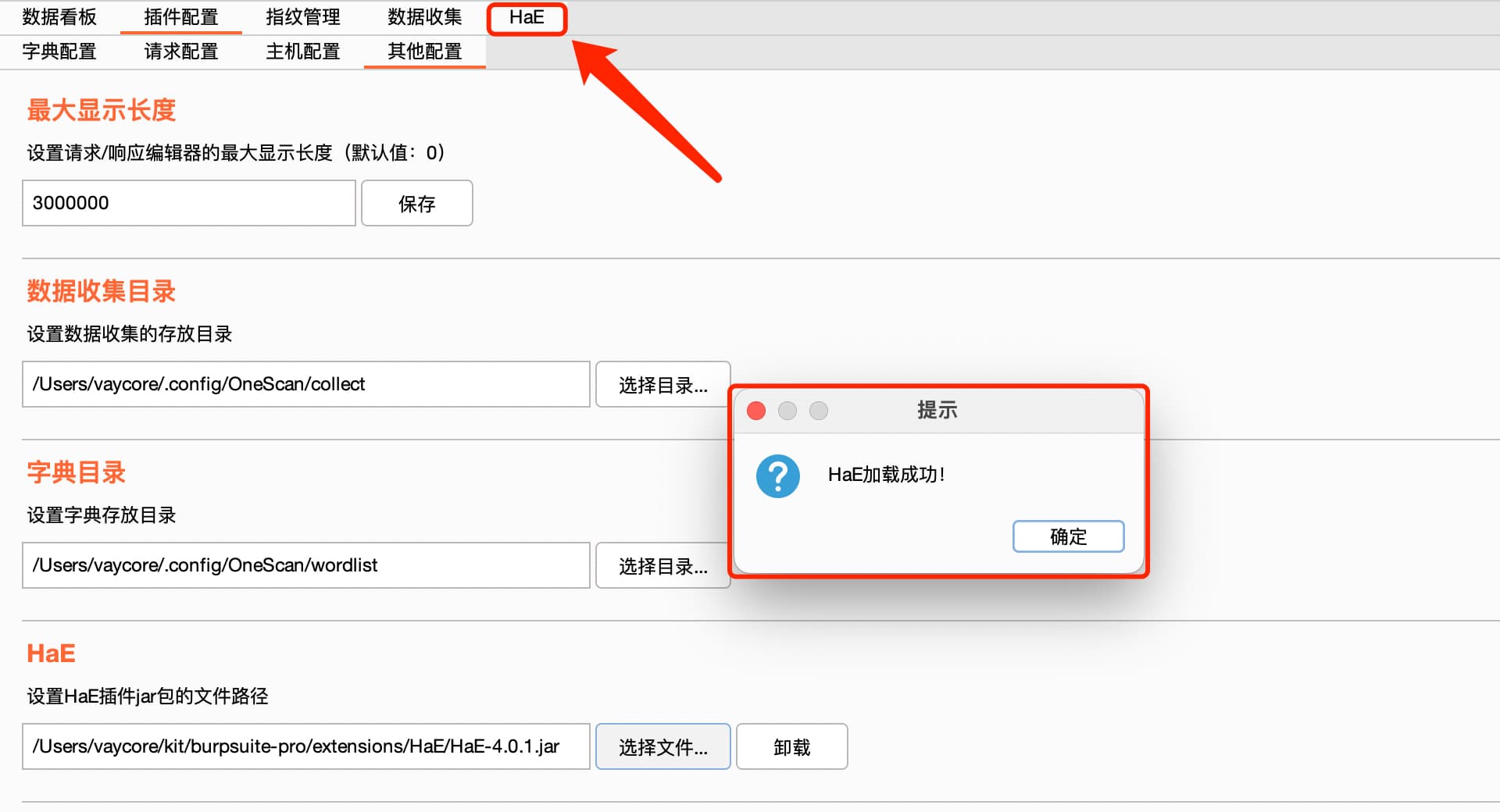Select the 数据收集 tab
1500x812 pixels.
[x=424, y=17]
